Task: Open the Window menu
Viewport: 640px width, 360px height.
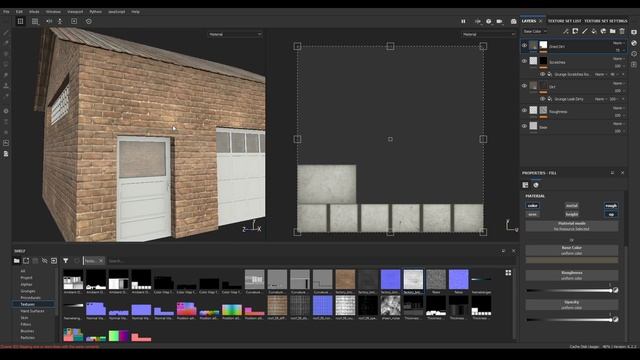Action: coord(53,12)
